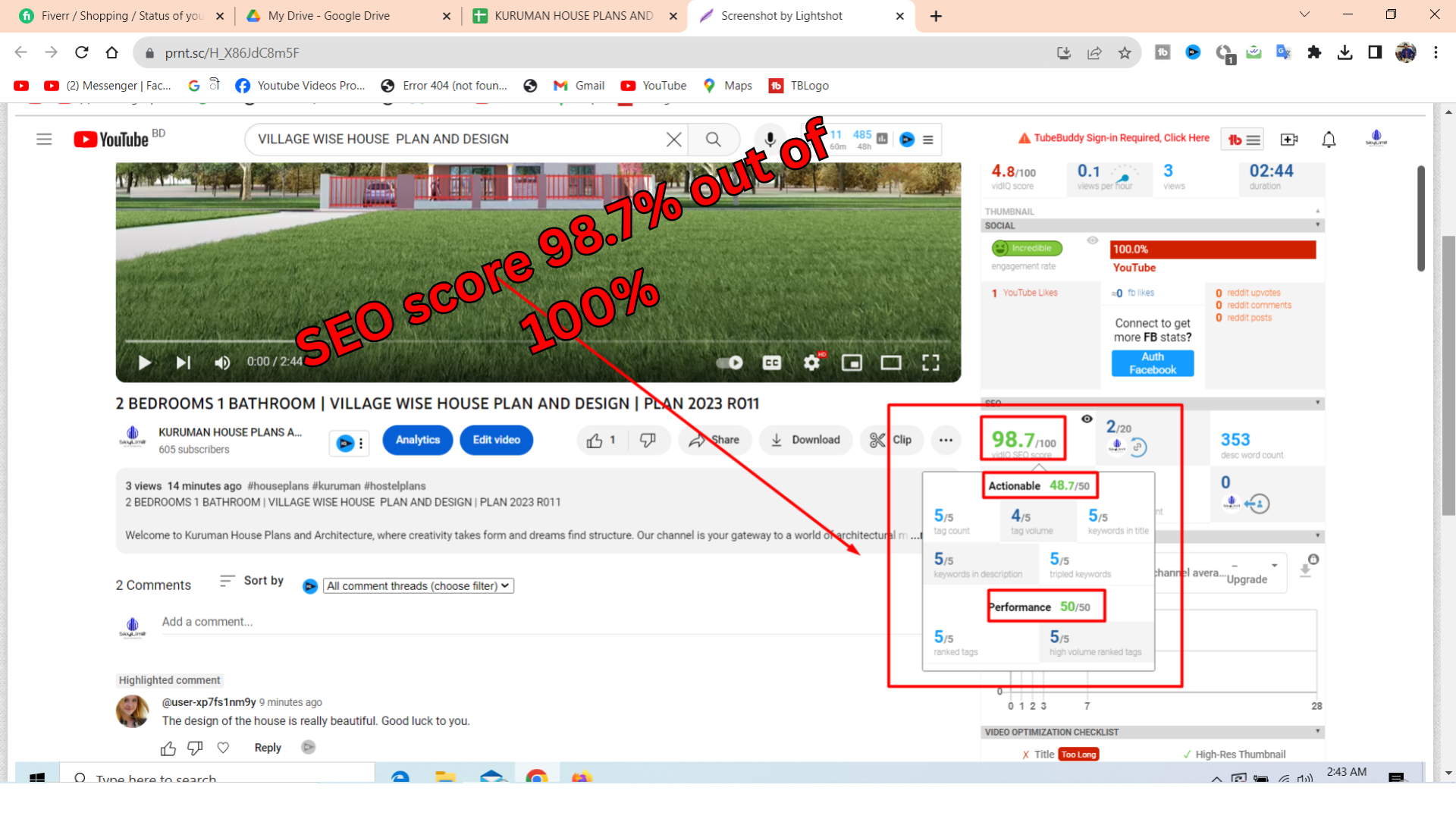Collapse the SOCIAL section arrow

pyautogui.click(x=1317, y=225)
